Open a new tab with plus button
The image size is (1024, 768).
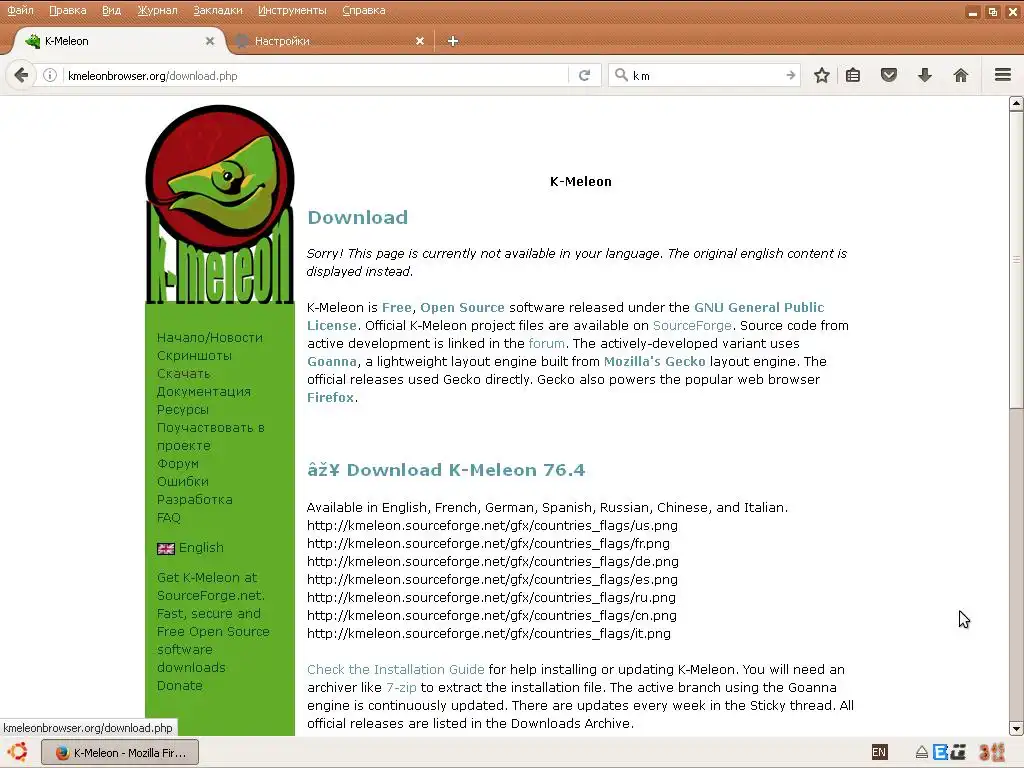453,41
